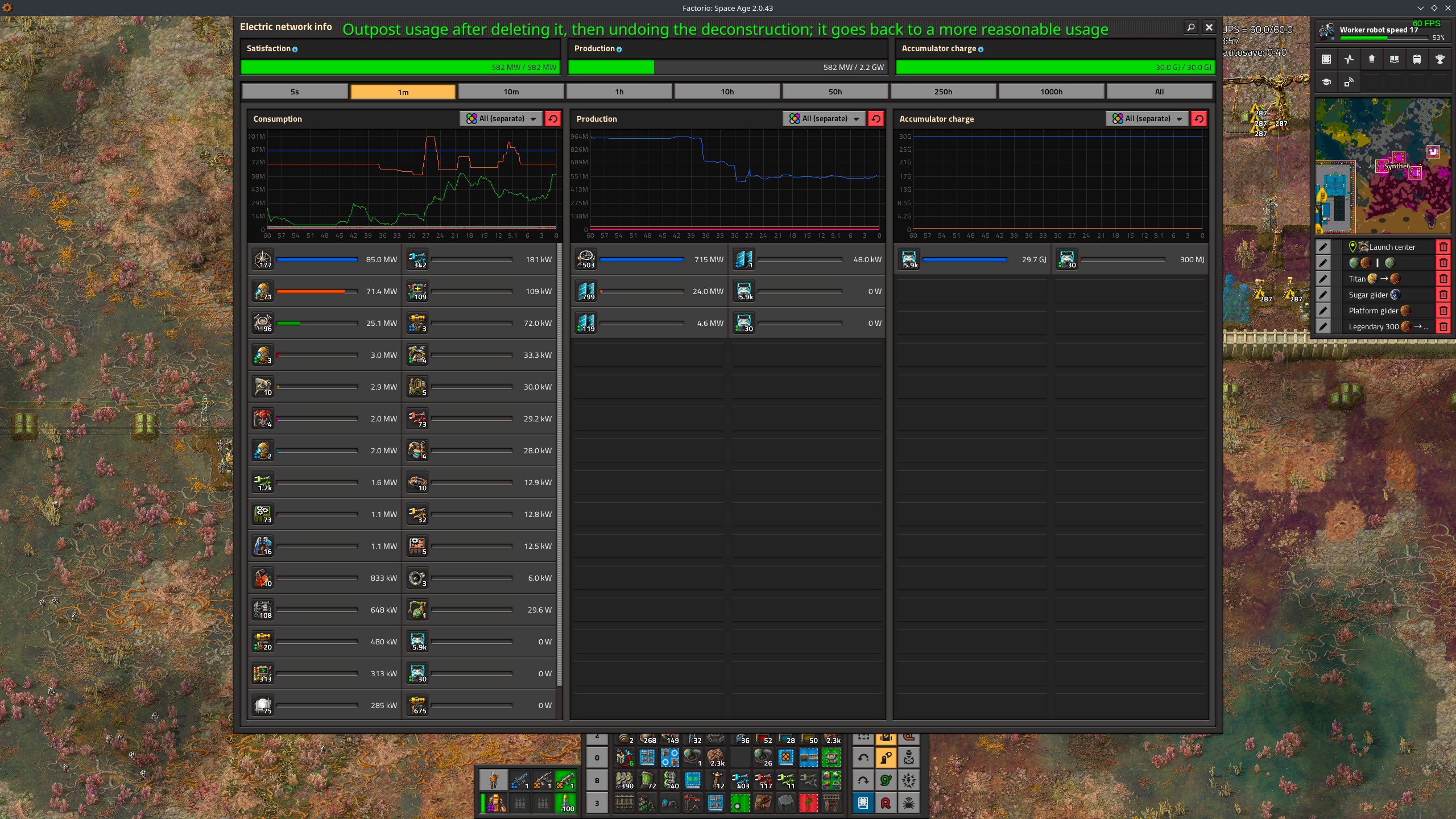The width and height of the screenshot is (1456, 819).
Task: Click the 71.4 MW consumption entry icon
Action: 263,291
